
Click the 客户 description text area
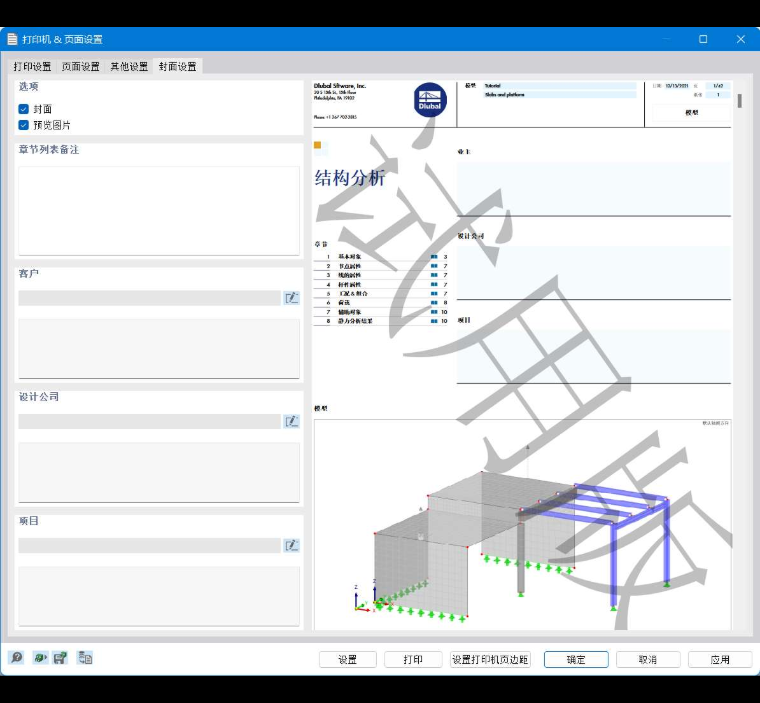pos(159,349)
